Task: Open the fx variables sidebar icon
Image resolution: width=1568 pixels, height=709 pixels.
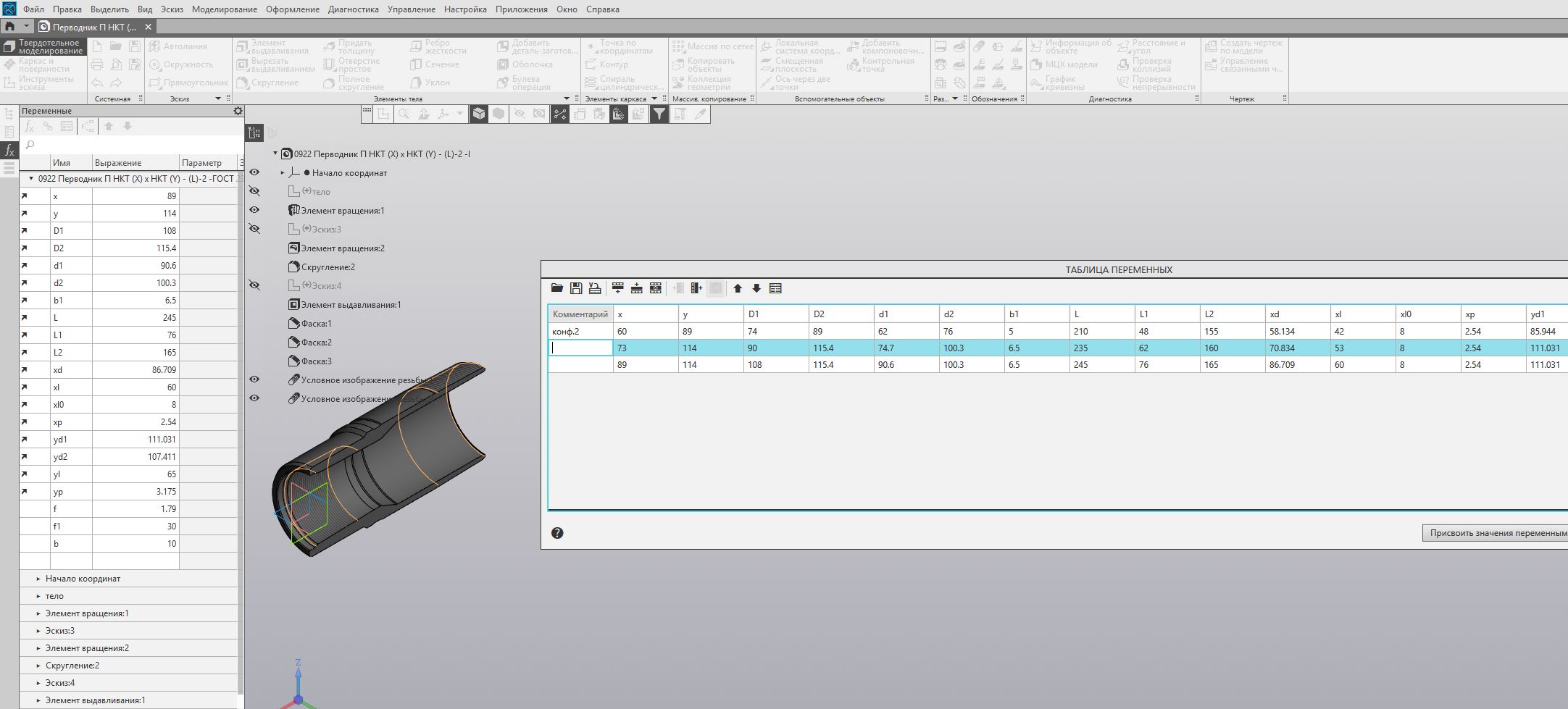Action: [9, 151]
